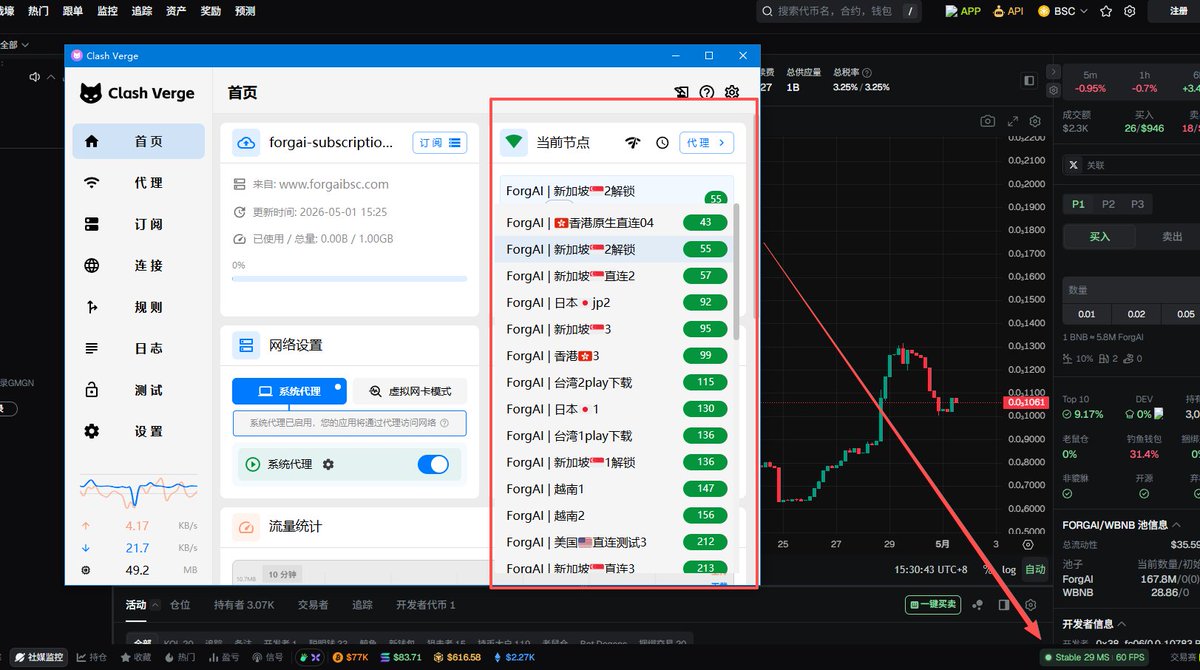Toggle log scale on GMGN chart

tap(1008, 569)
